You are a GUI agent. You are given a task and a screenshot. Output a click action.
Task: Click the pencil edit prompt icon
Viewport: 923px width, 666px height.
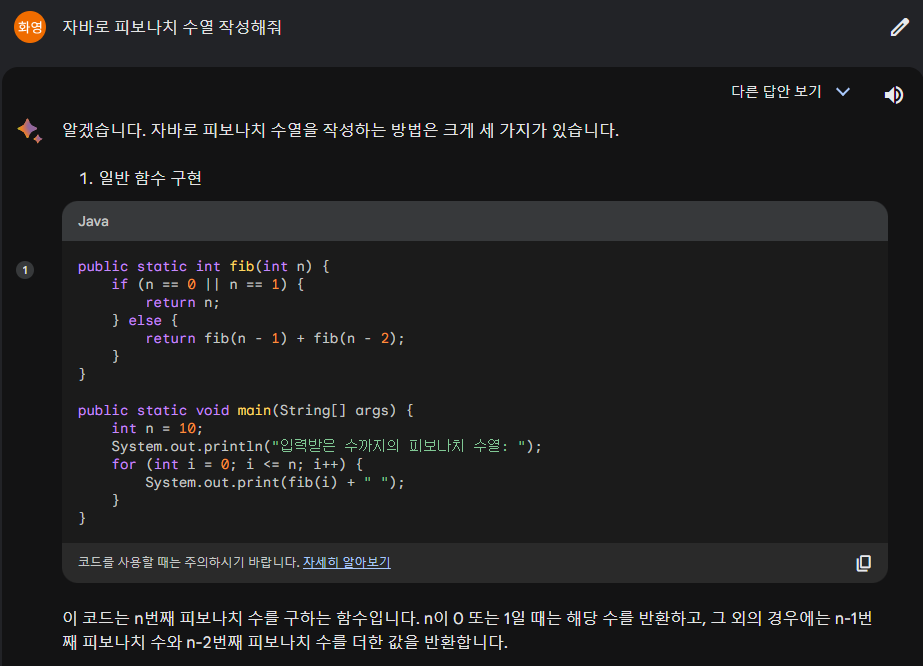click(899, 27)
